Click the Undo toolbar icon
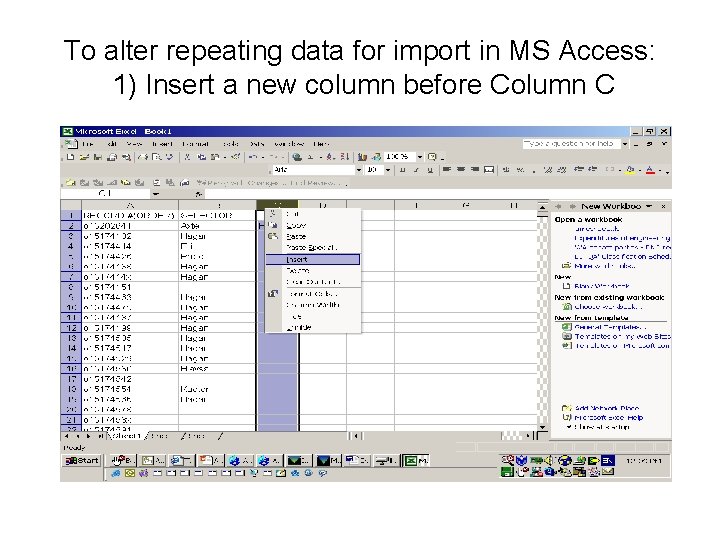 tap(253, 157)
